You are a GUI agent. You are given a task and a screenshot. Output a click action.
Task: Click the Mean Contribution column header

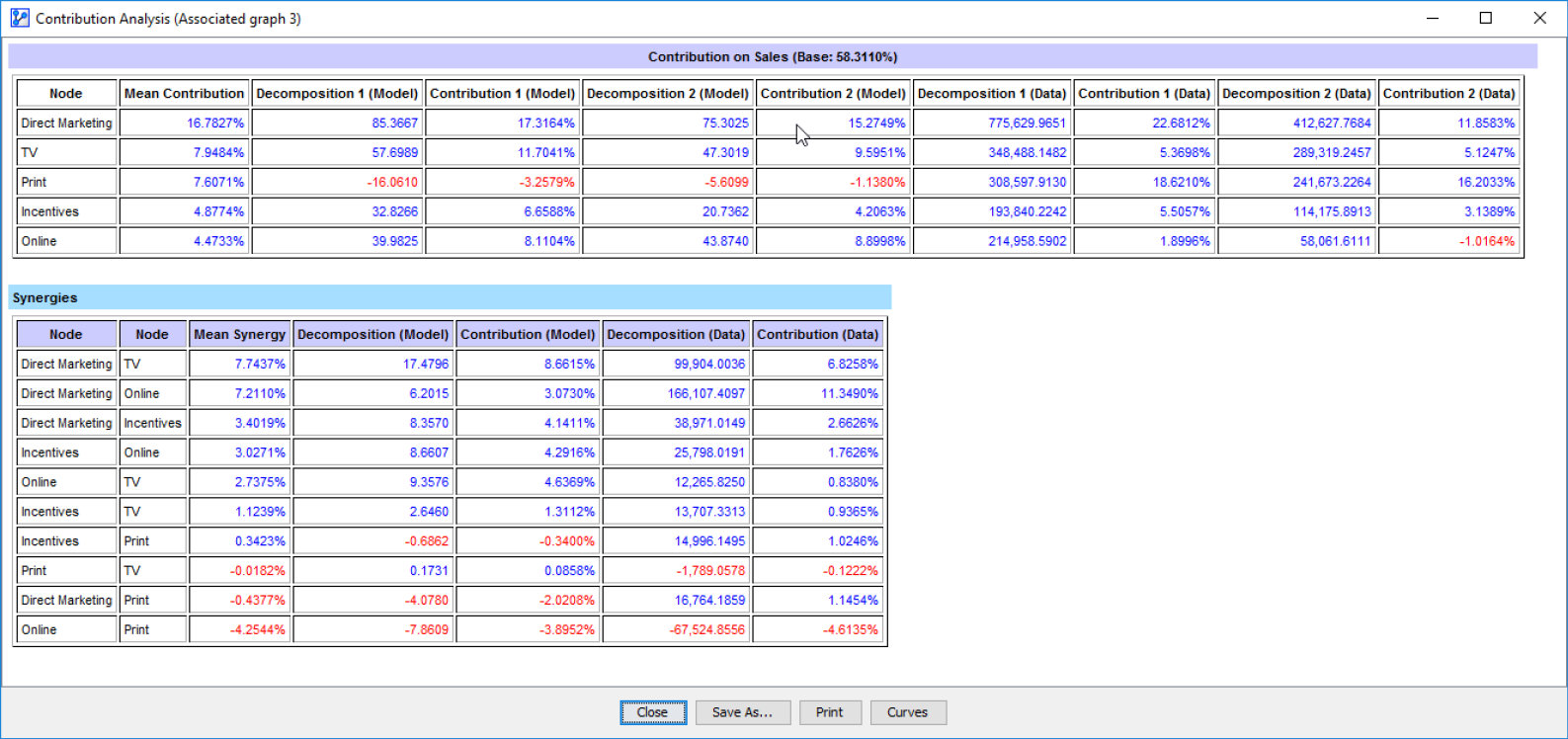tap(184, 93)
